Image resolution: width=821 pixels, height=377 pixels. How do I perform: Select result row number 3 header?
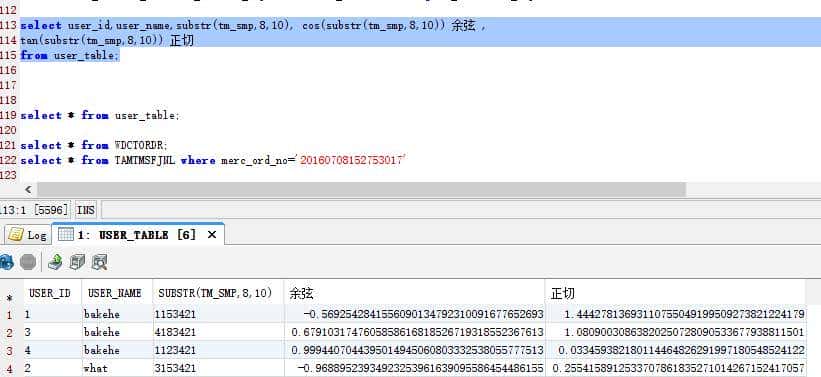[x=10, y=350]
